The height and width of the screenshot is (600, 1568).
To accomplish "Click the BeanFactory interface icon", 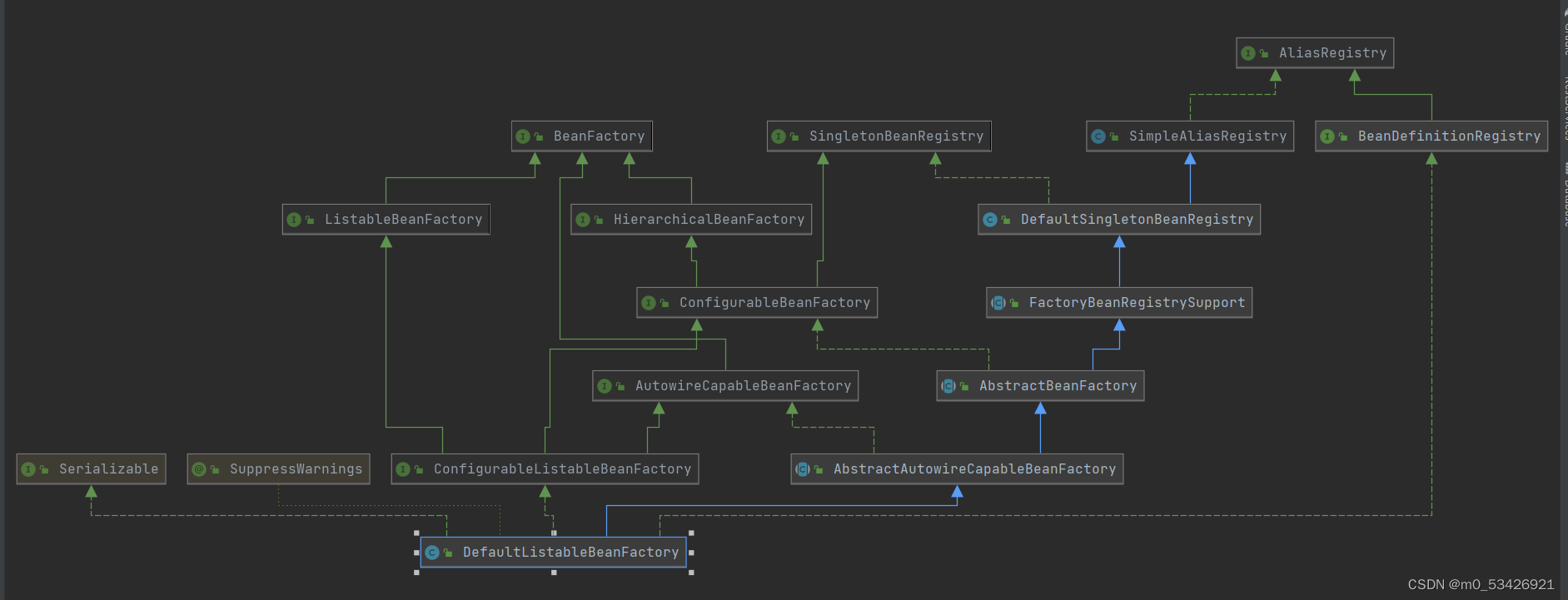I will [x=523, y=136].
